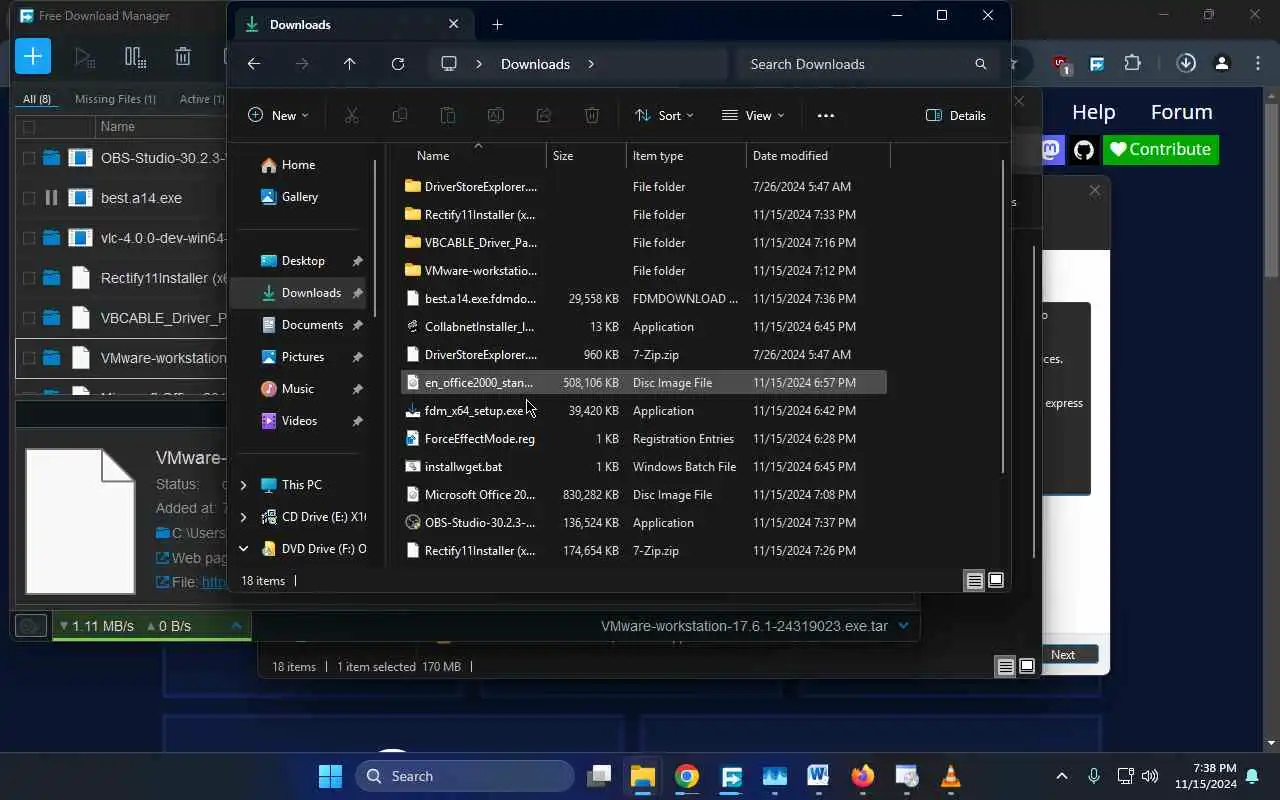
Task: Check the best.a14.exe download checkbox in FDM
Action: pyautogui.click(x=28, y=198)
